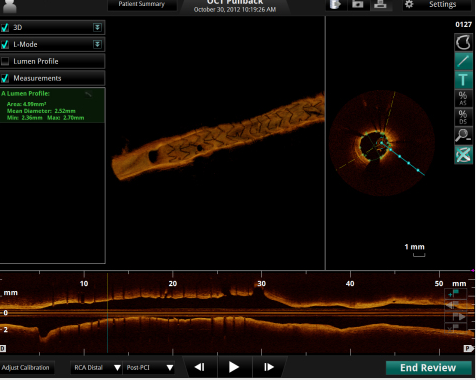Expand the L-Mode options chevron
This screenshot has height=380, width=476.
coord(97,44)
